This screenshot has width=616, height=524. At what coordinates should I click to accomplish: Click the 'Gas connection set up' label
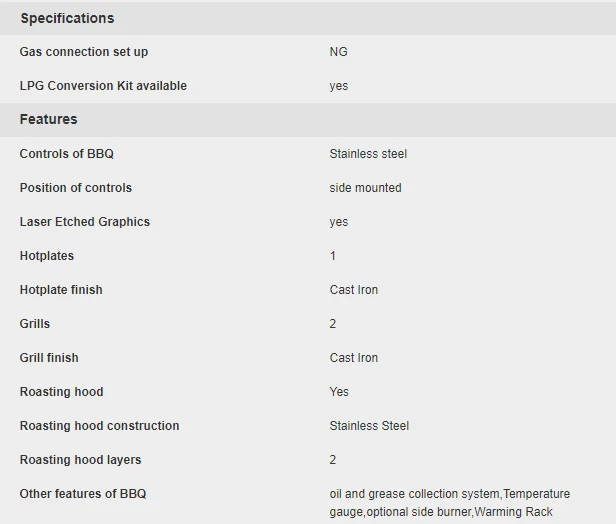(84, 52)
